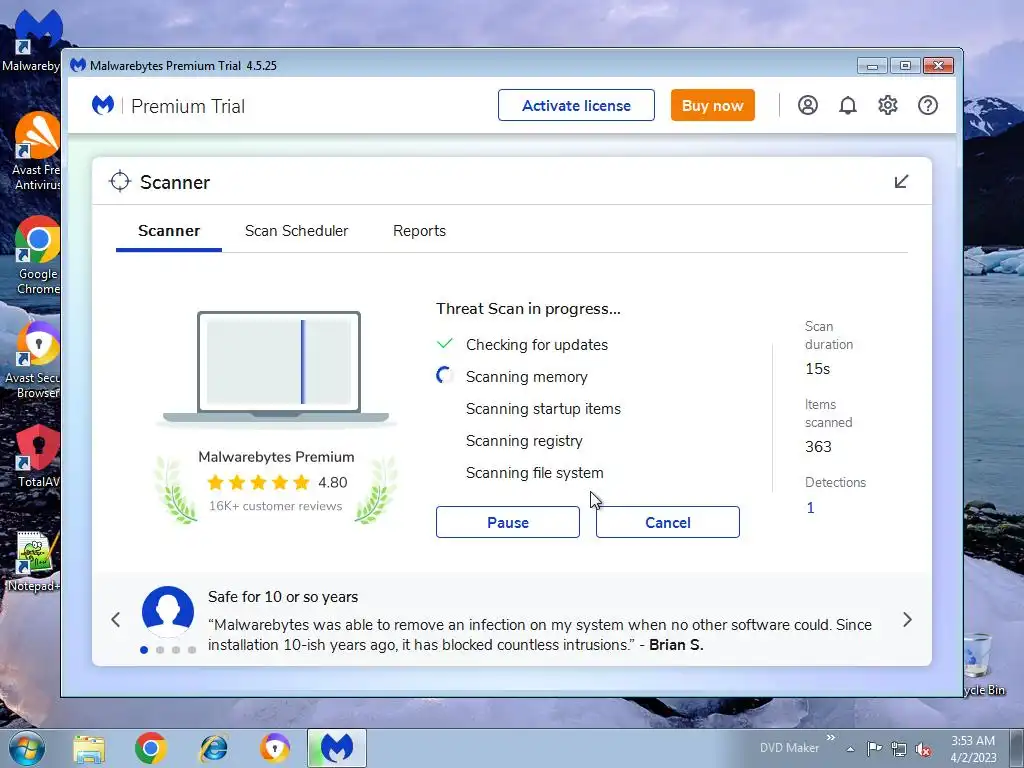The height and width of the screenshot is (768, 1024).
Task: Click the five star rating 4.80
Action: click(x=277, y=483)
